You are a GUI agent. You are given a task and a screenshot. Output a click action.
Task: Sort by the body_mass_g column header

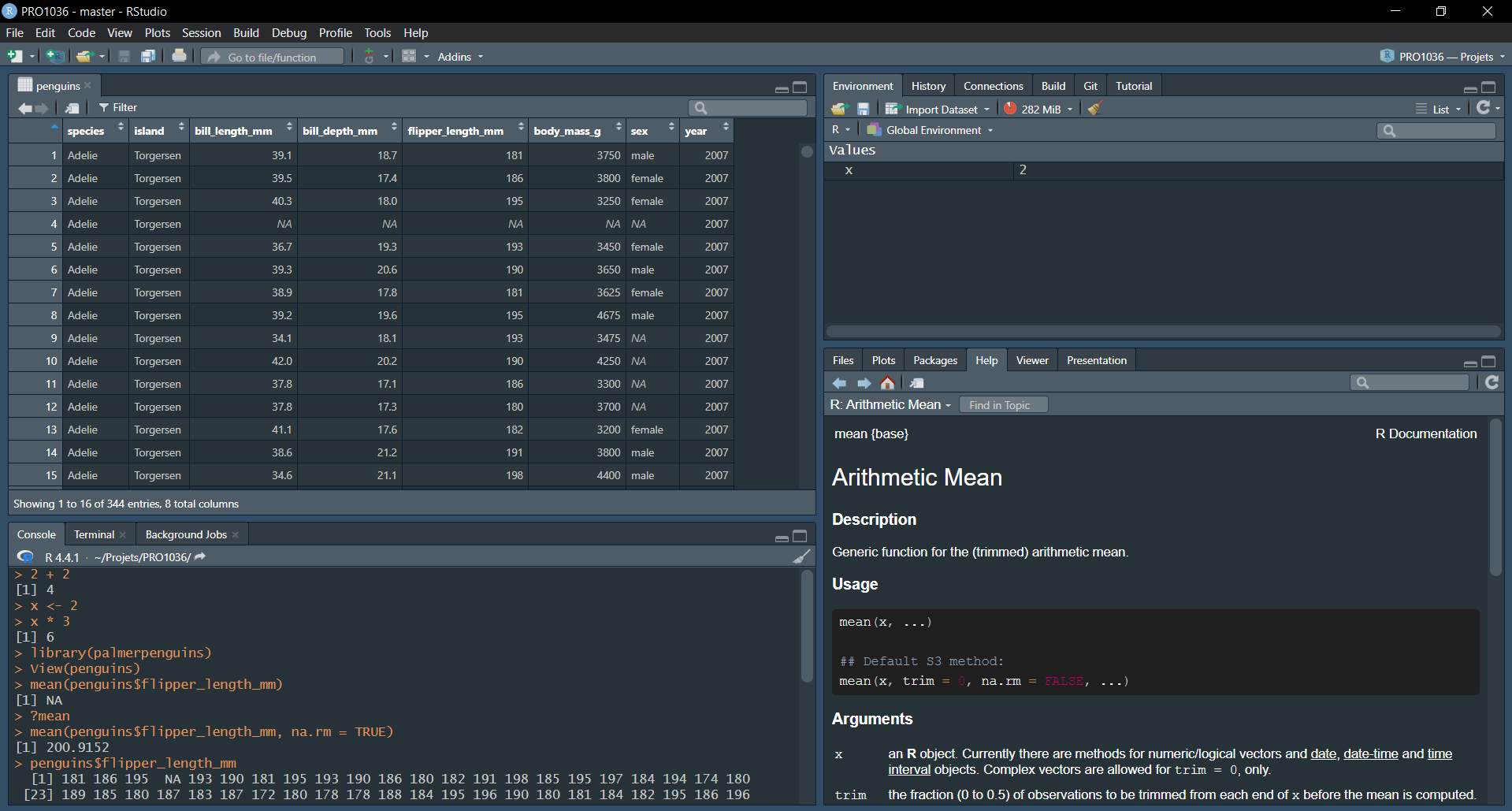click(567, 131)
